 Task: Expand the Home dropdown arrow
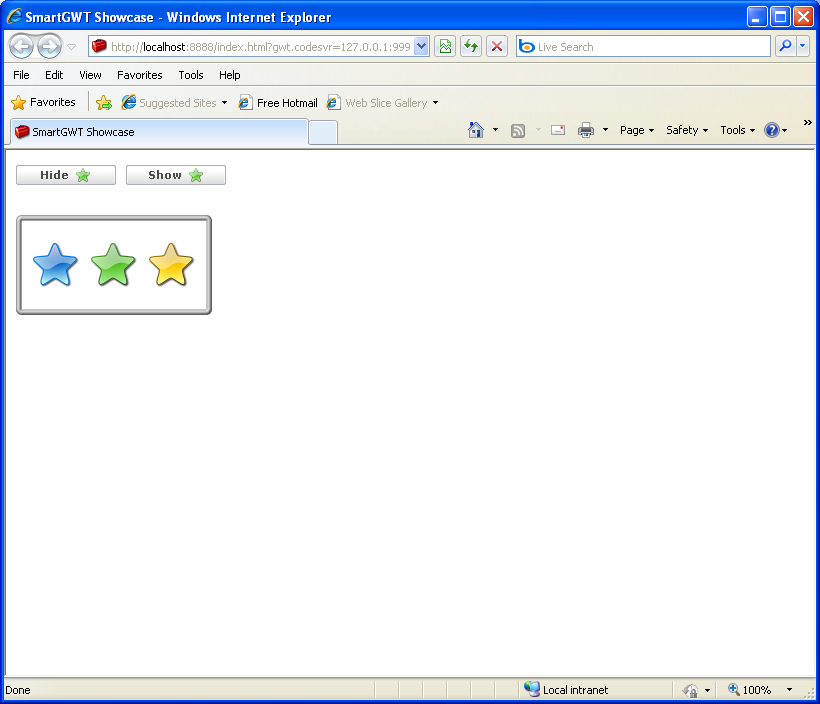tap(495, 130)
